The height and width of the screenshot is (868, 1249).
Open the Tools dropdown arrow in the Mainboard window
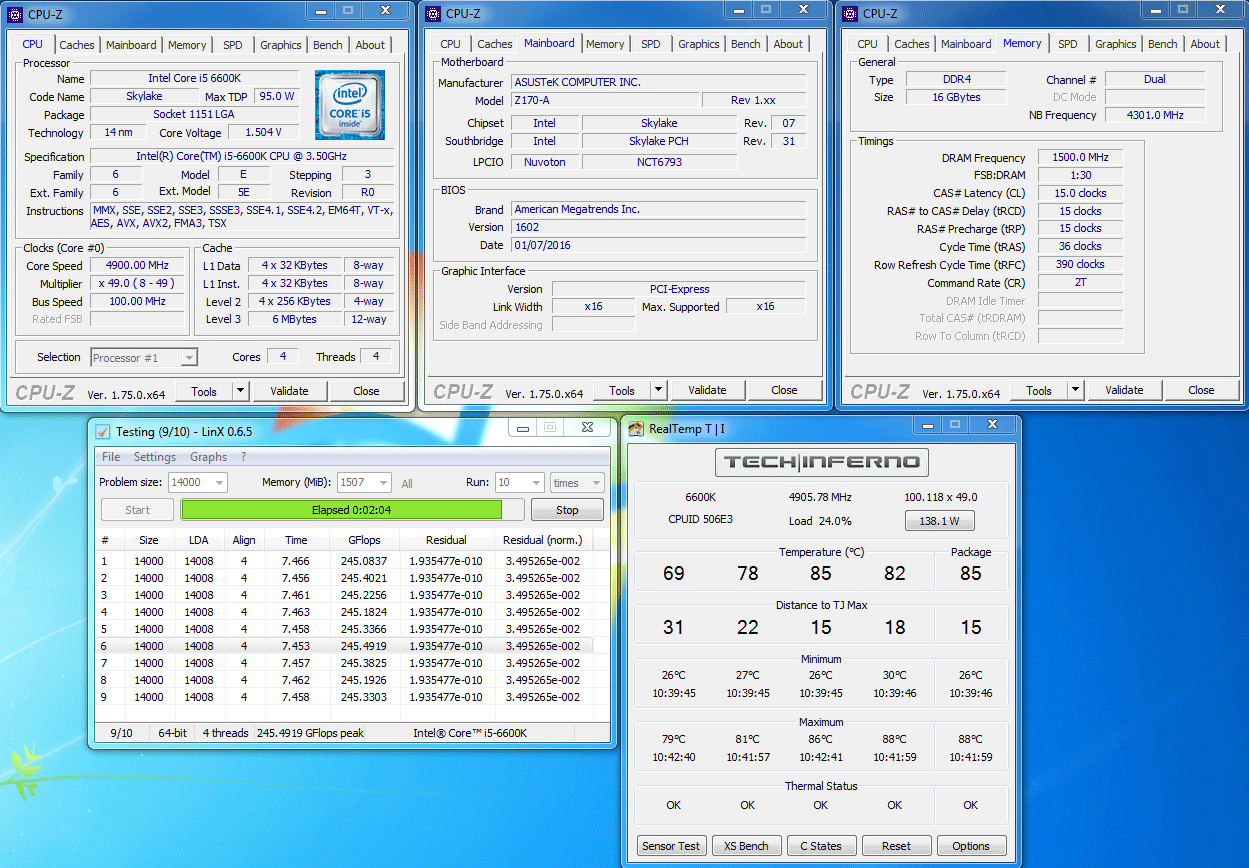click(658, 390)
